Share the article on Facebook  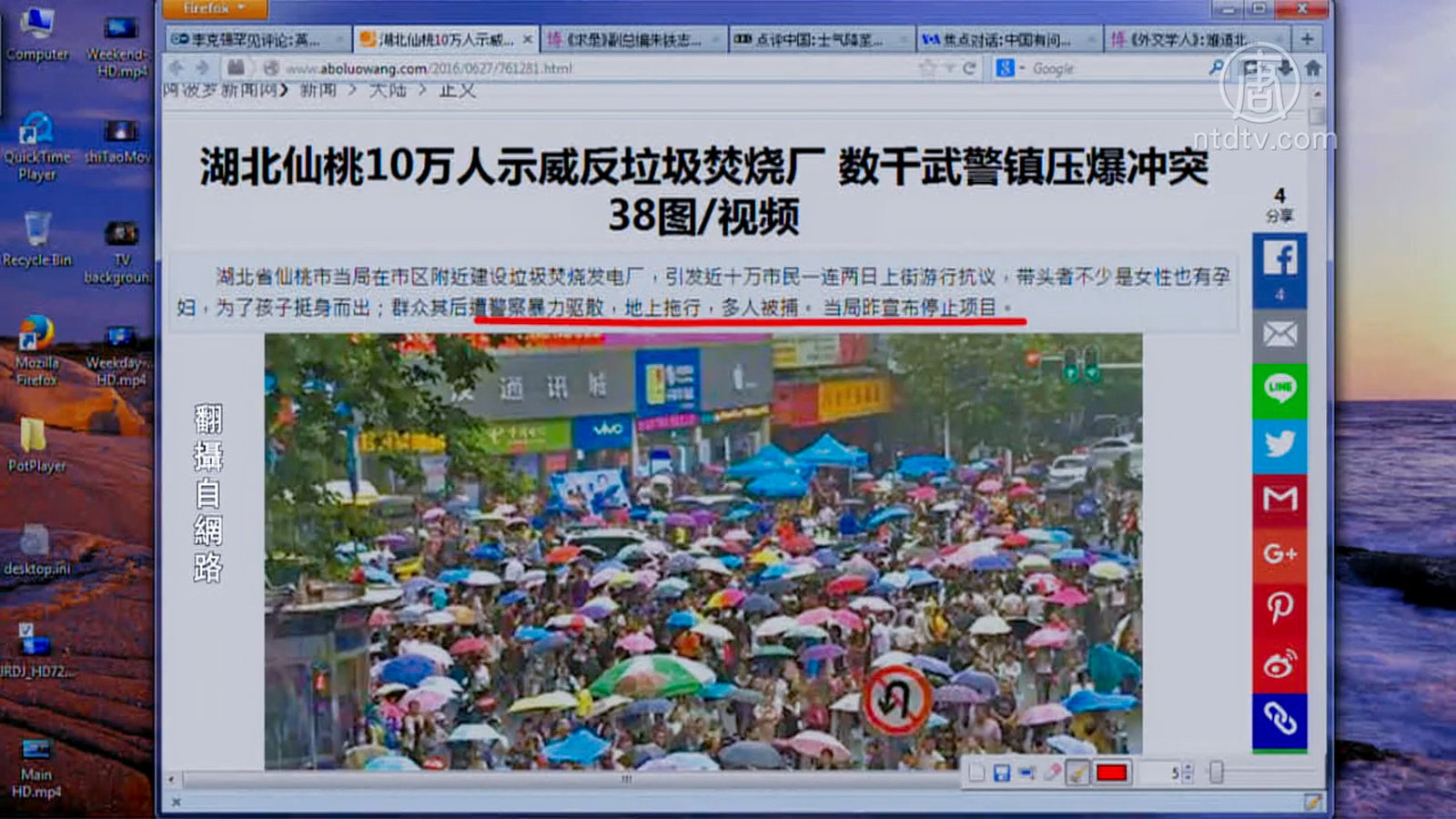(x=1279, y=259)
